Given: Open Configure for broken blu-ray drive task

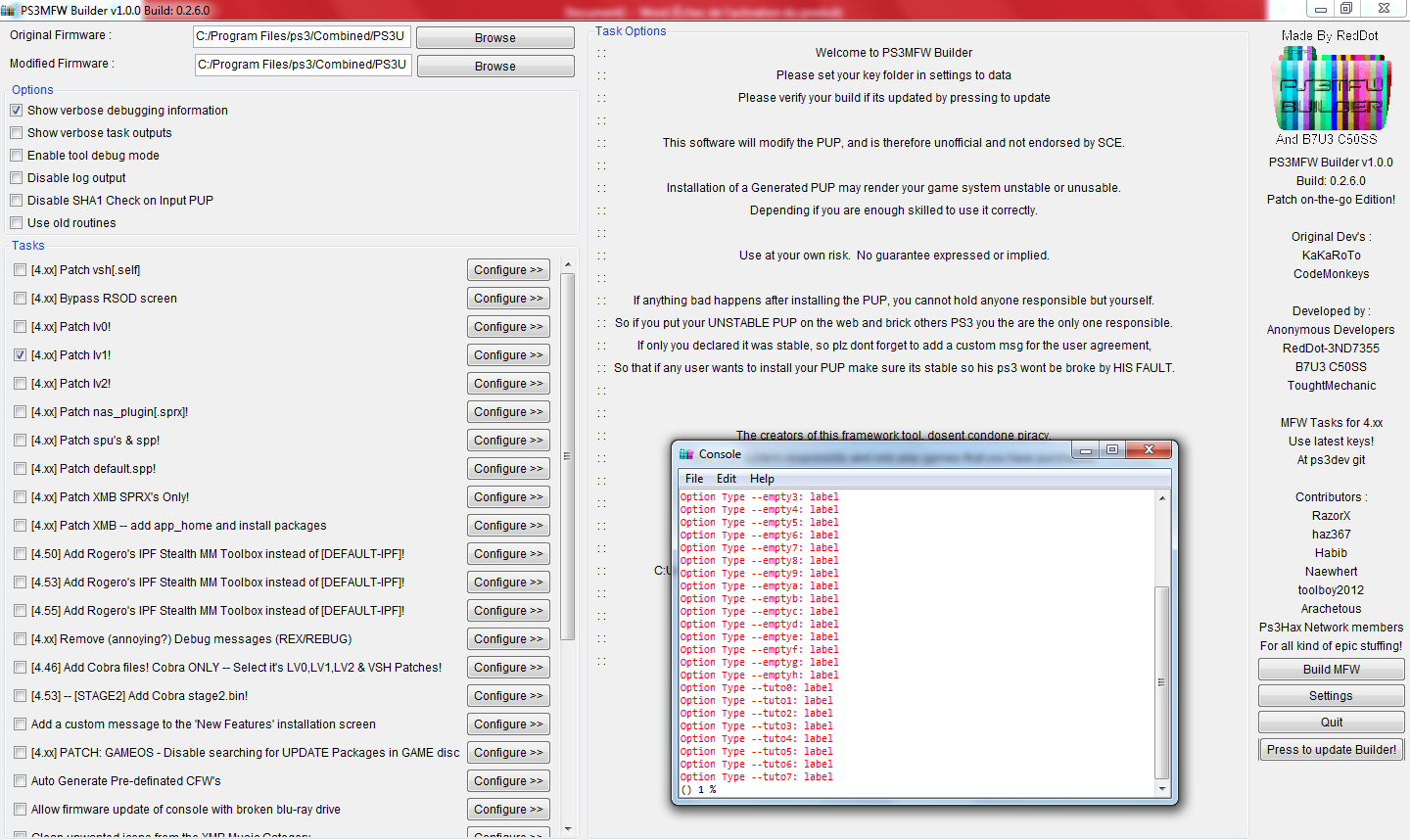Looking at the screenshot, I should [508, 810].
